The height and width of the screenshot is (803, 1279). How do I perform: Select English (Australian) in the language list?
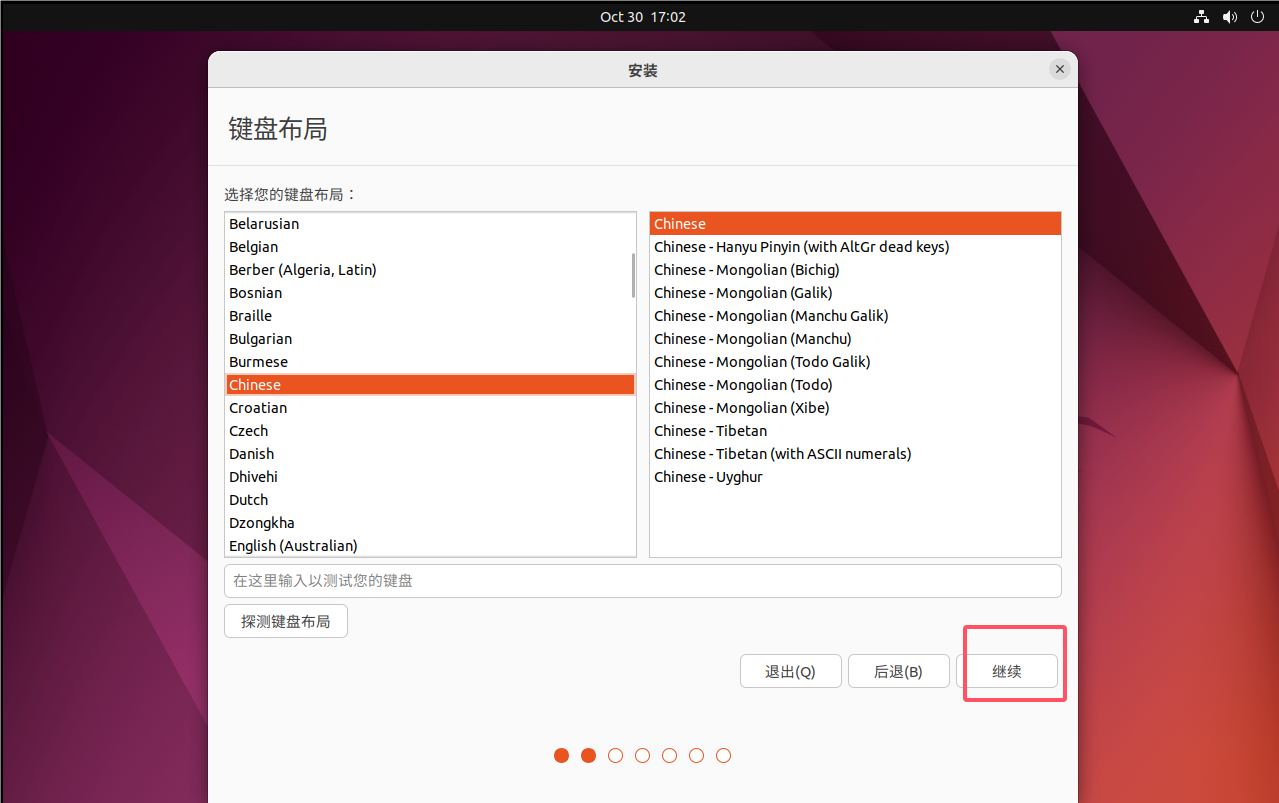coord(430,546)
